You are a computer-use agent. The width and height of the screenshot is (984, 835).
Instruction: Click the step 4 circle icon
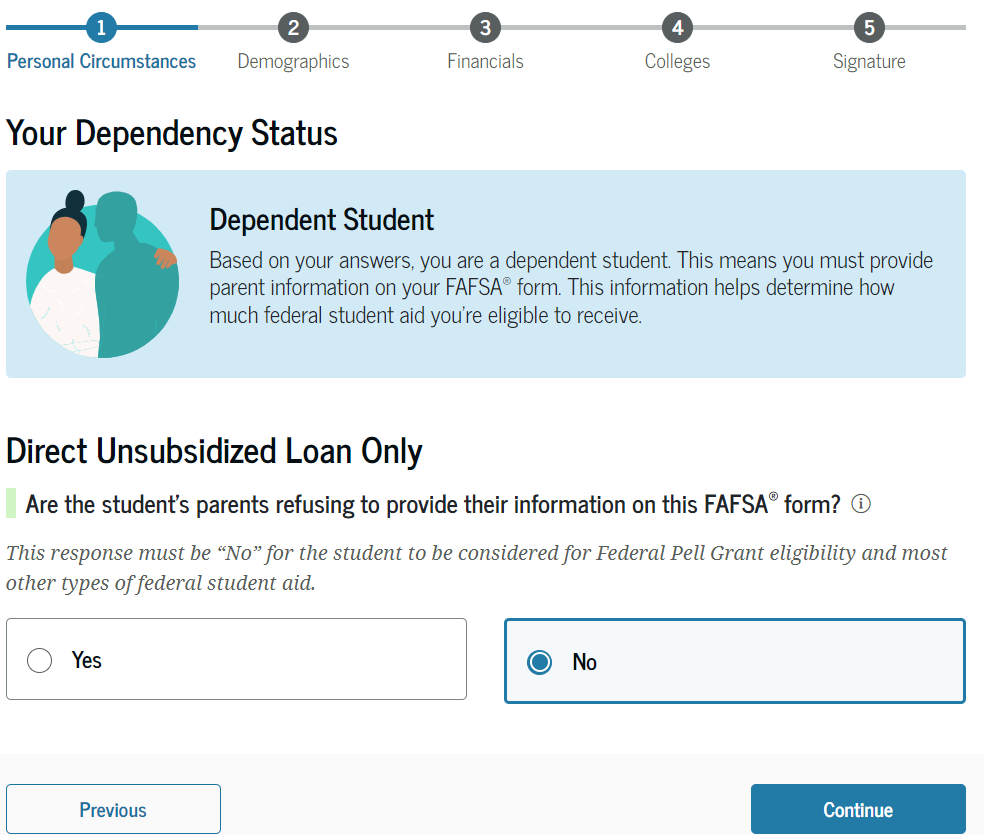[677, 27]
